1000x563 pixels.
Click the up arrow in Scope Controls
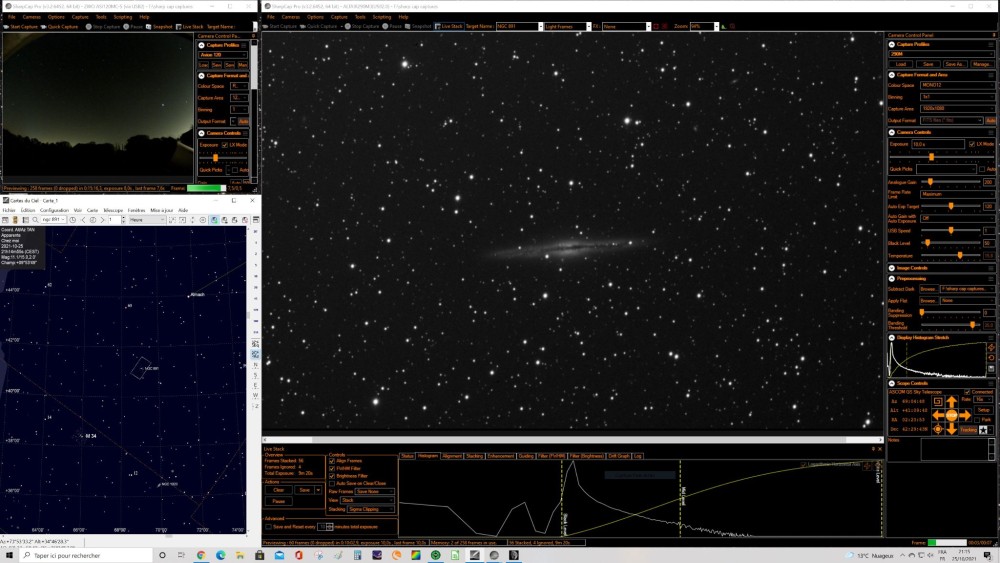pyautogui.click(x=951, y=402)
